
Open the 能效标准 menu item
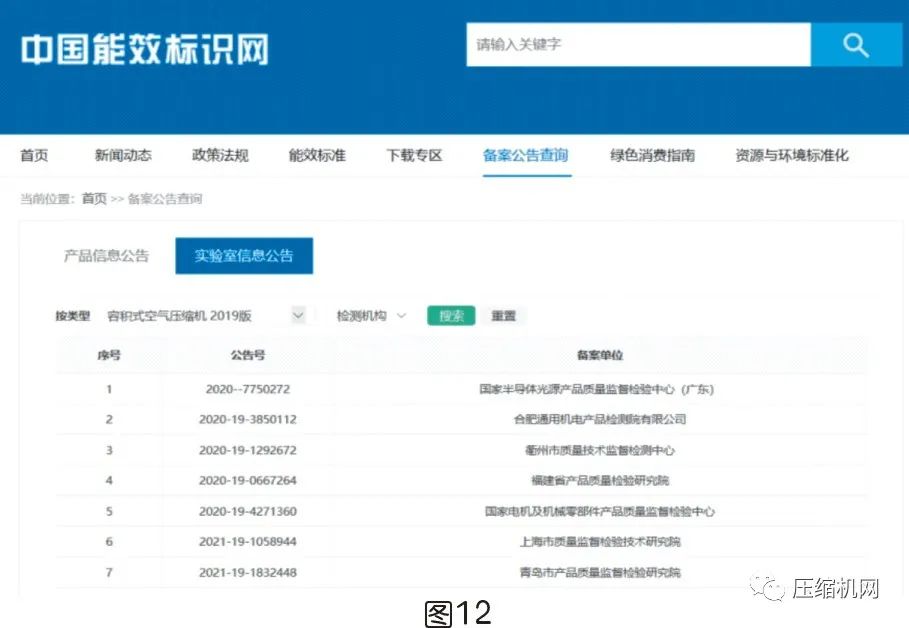click(315, 156)
